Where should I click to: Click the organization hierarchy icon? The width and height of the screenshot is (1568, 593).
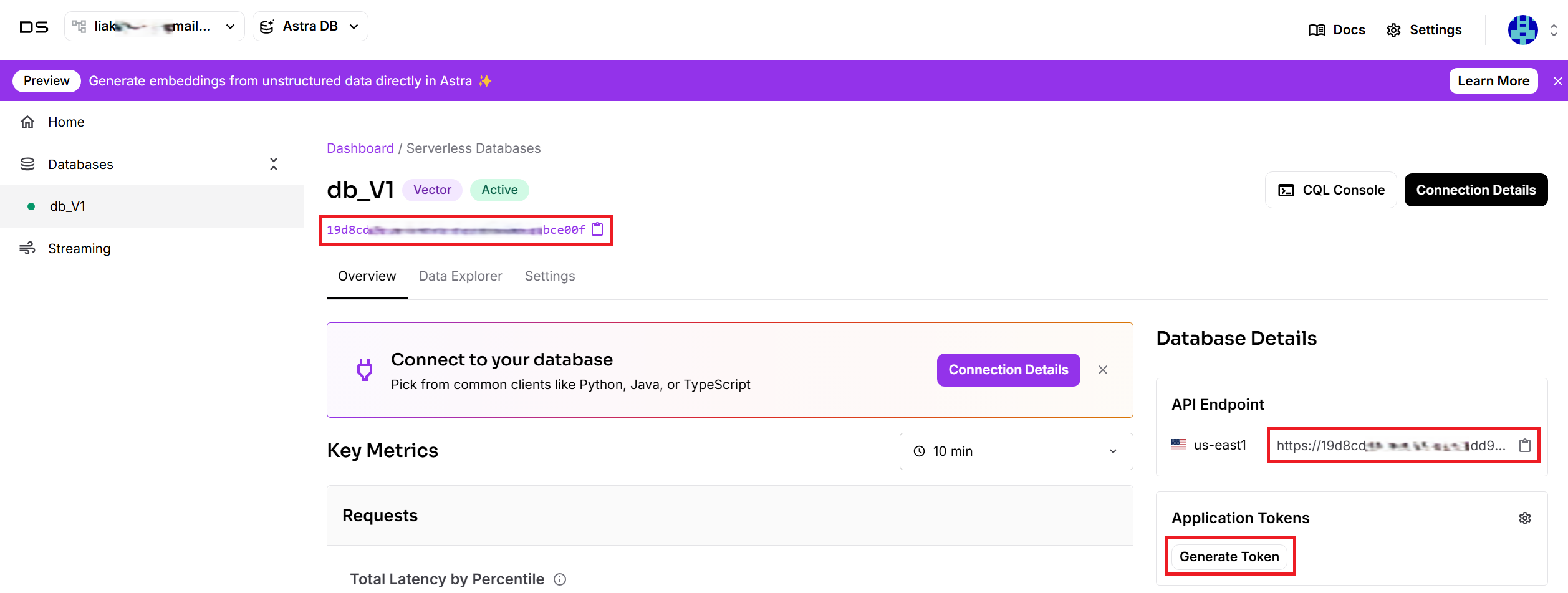(79, 26)
